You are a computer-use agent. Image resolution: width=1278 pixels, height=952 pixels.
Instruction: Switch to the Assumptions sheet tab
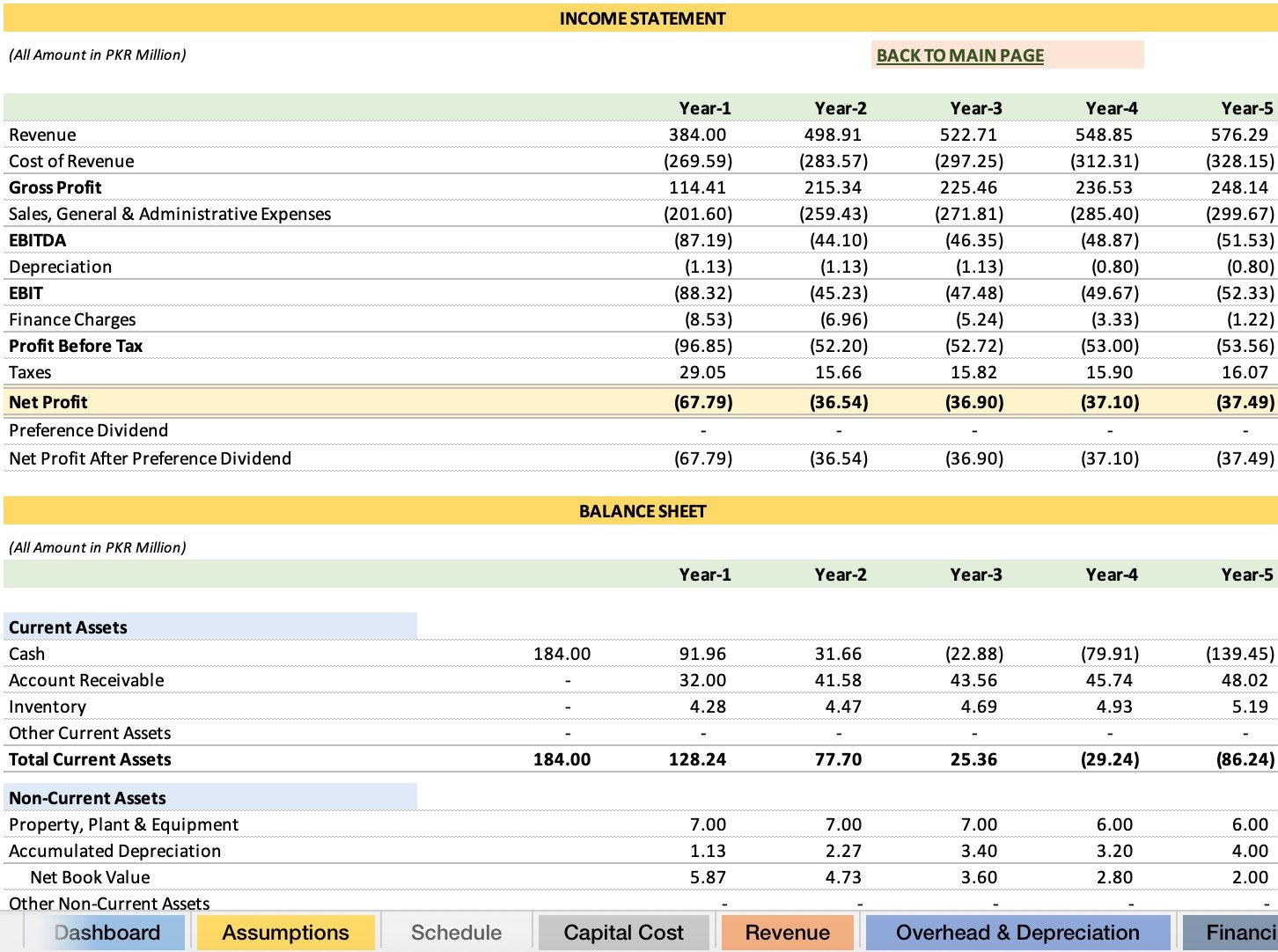click(x=285, y=933)
